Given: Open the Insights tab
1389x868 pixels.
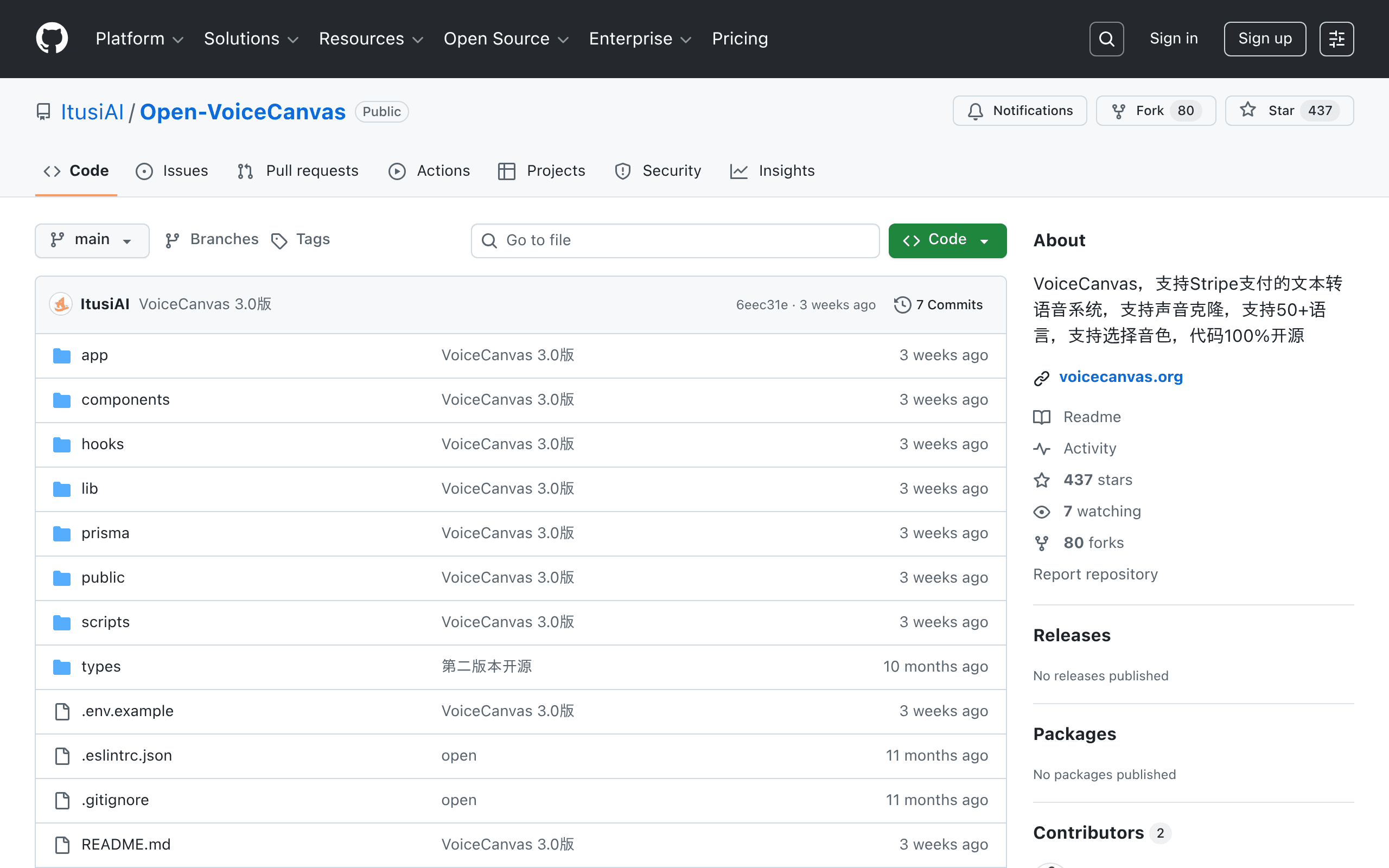Looking at the screenshot, I should [x=773, y=171].
